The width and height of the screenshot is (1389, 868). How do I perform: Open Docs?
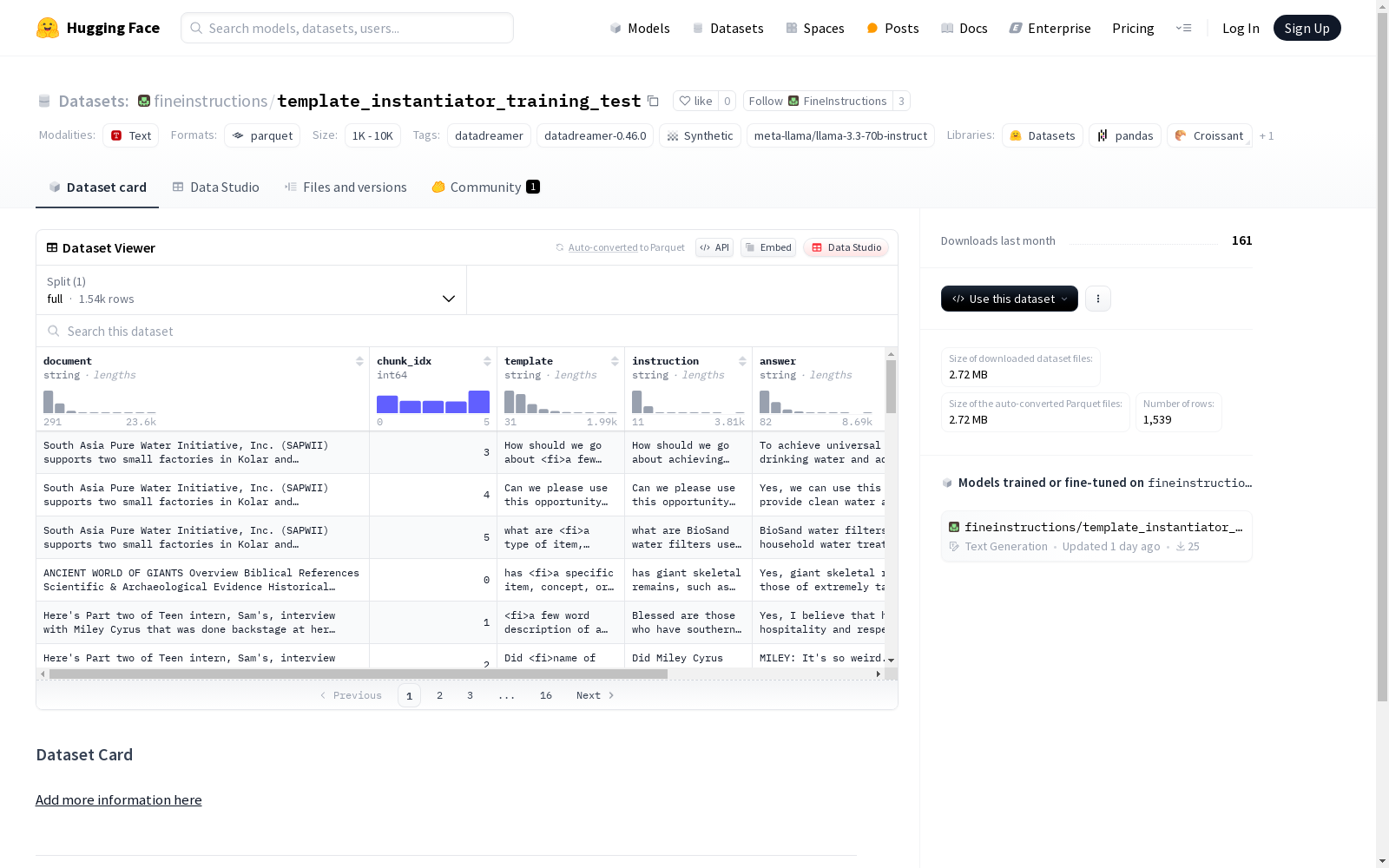tap(964, 28)
